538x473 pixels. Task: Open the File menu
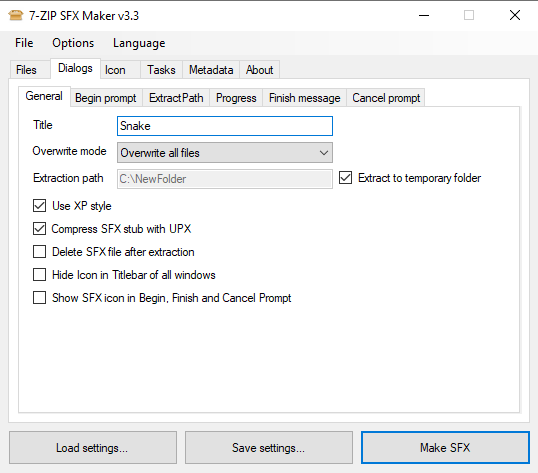pyautogui.click(x=24, y=43)
